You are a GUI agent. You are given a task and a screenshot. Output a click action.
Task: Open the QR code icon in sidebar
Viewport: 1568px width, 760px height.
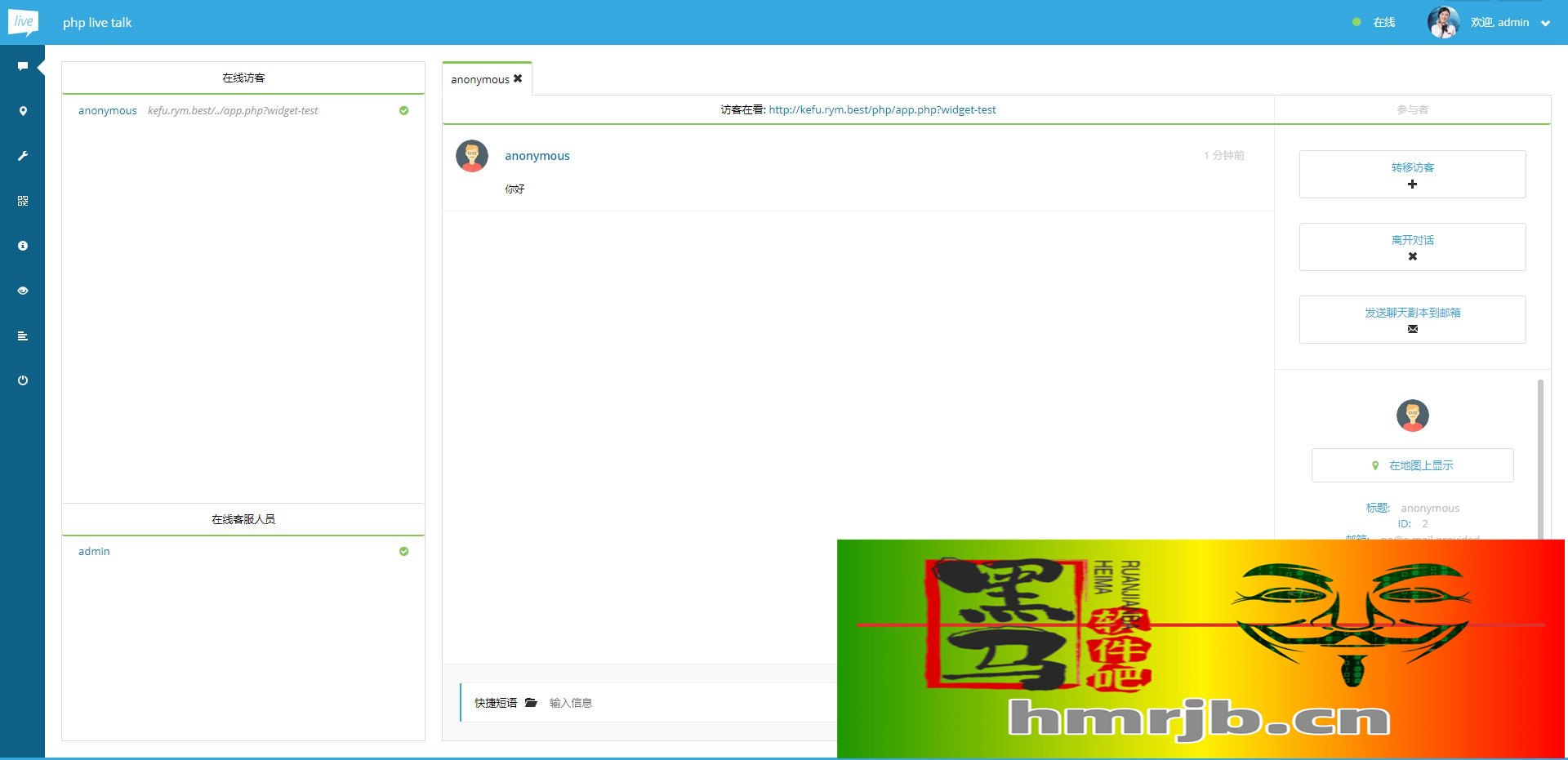point(23,201)
